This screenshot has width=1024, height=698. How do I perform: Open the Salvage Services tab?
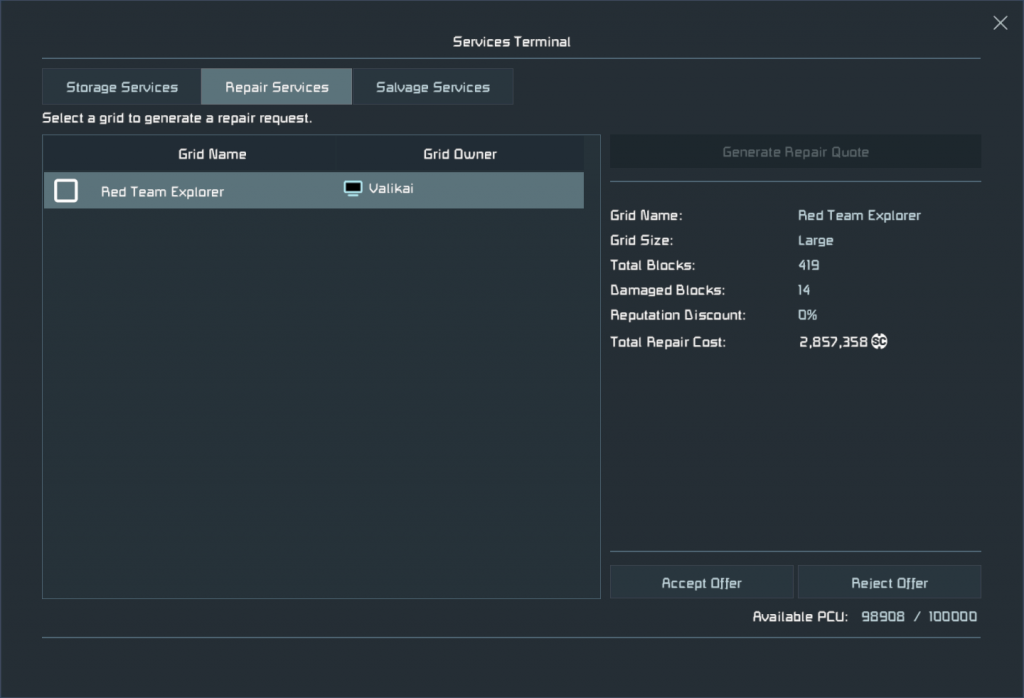click(433, 87)
